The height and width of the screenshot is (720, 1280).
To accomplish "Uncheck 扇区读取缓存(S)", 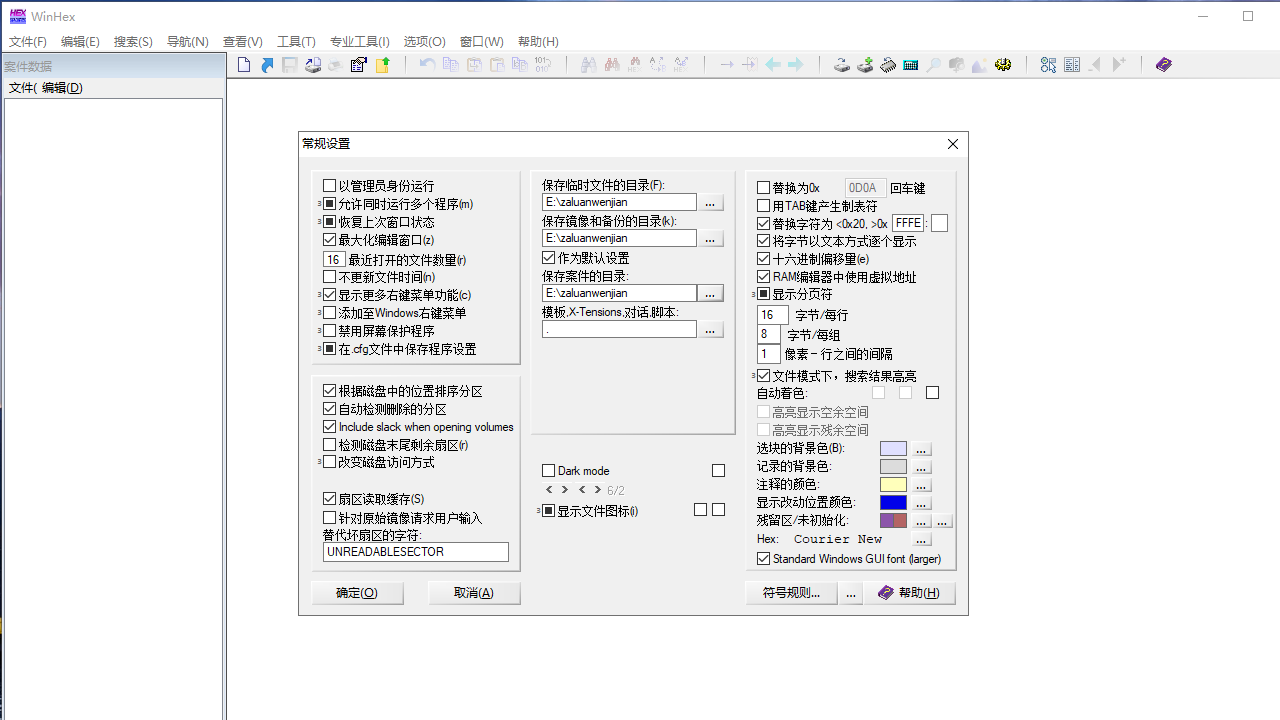I will tap(330, 498).
